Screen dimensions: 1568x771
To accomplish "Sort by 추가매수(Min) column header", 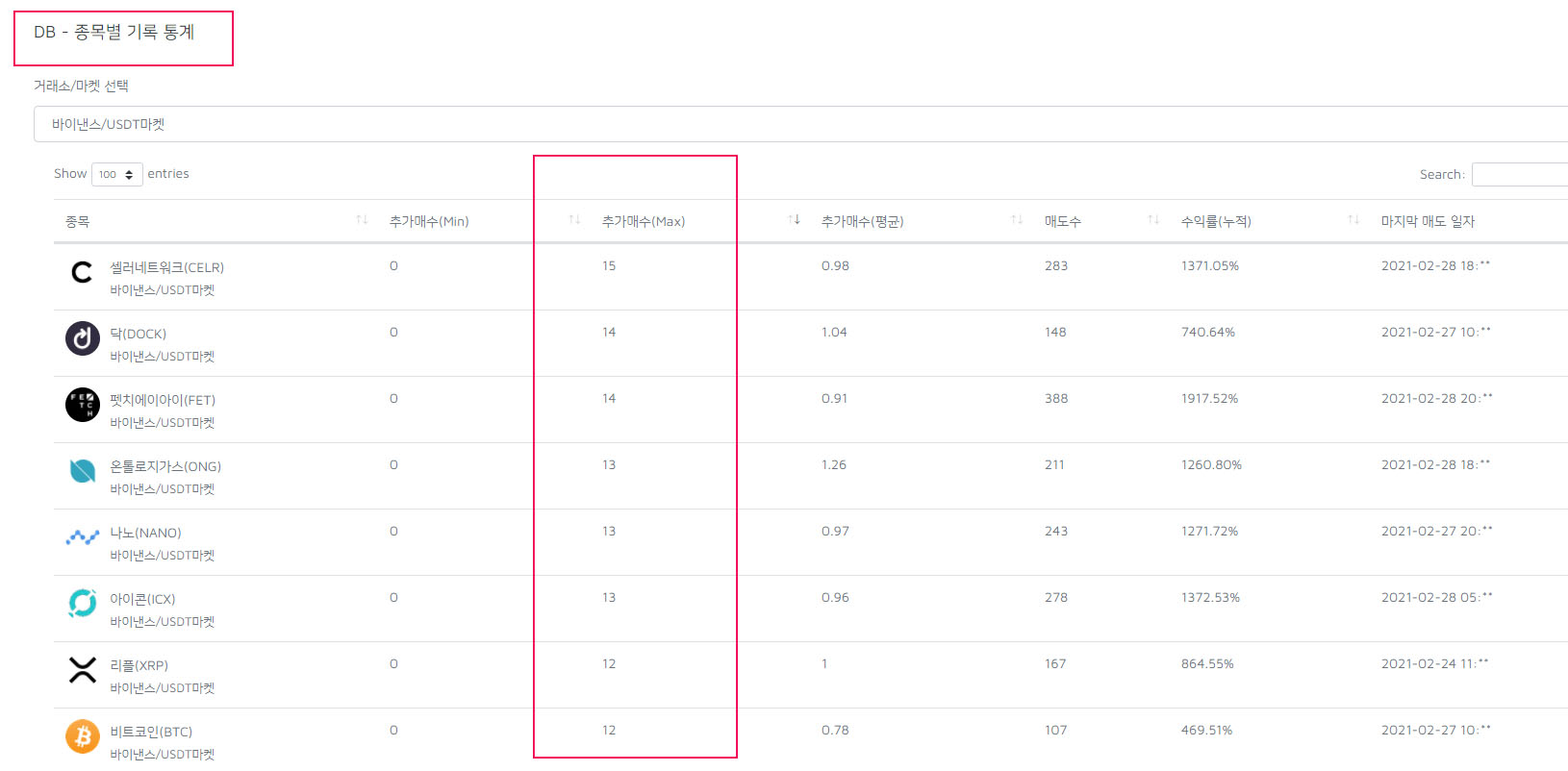I will click(x=429, y=222).
